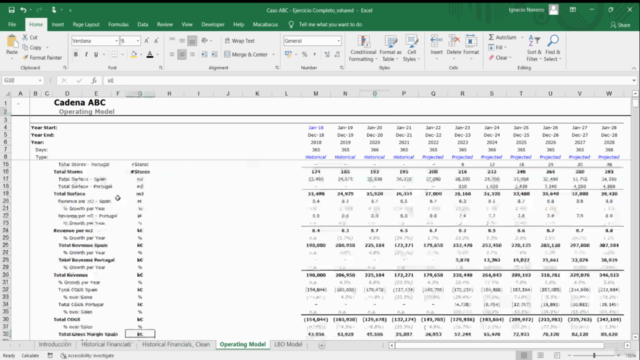Apply the yellow Fill Color swatch
This screenshot has height=360, width=640.
click(134, 54)
